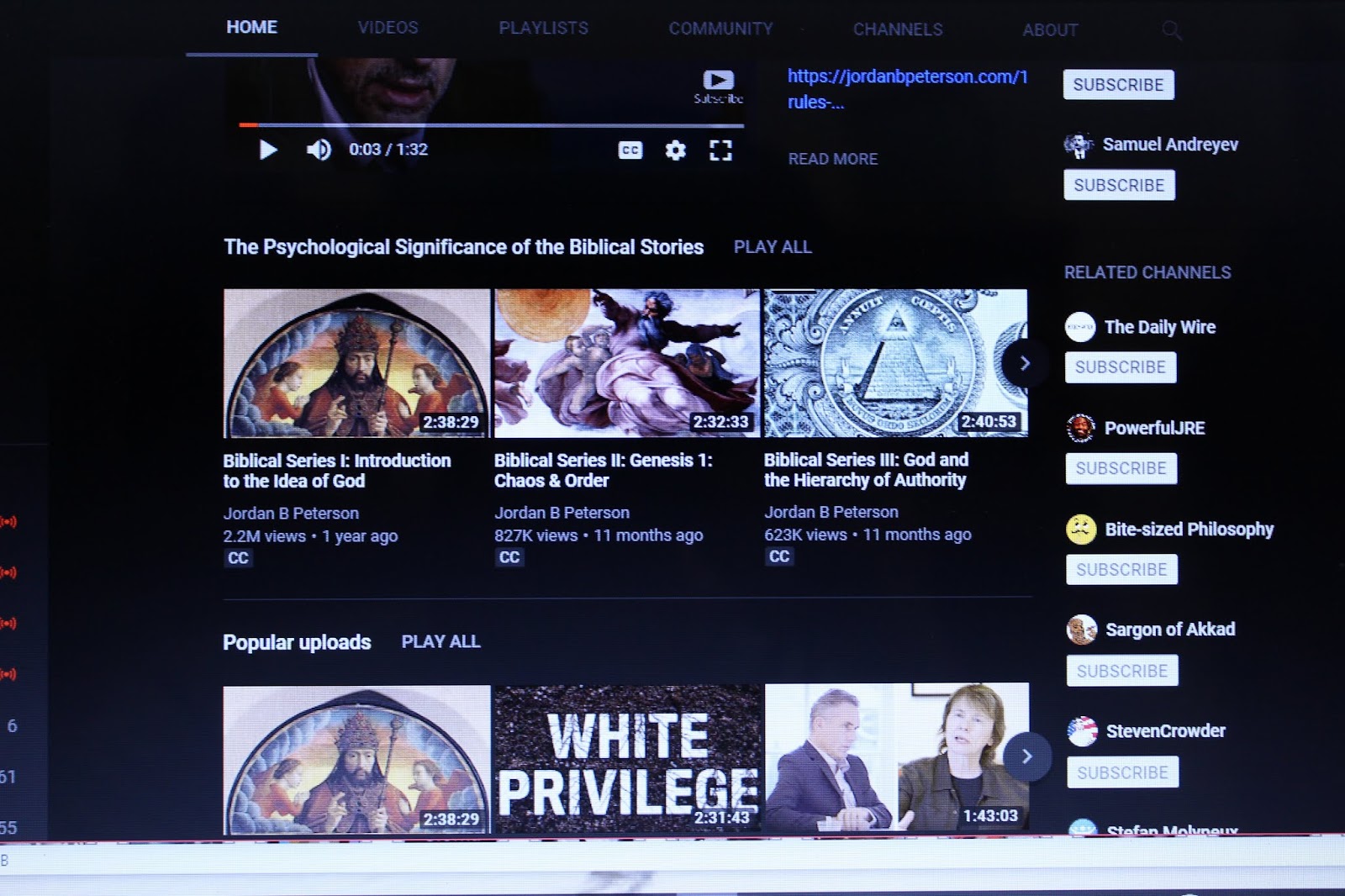1345x896 pixels.
Task: Click the '2.2M views • 1 year ago' text
Action: (310, 536)
